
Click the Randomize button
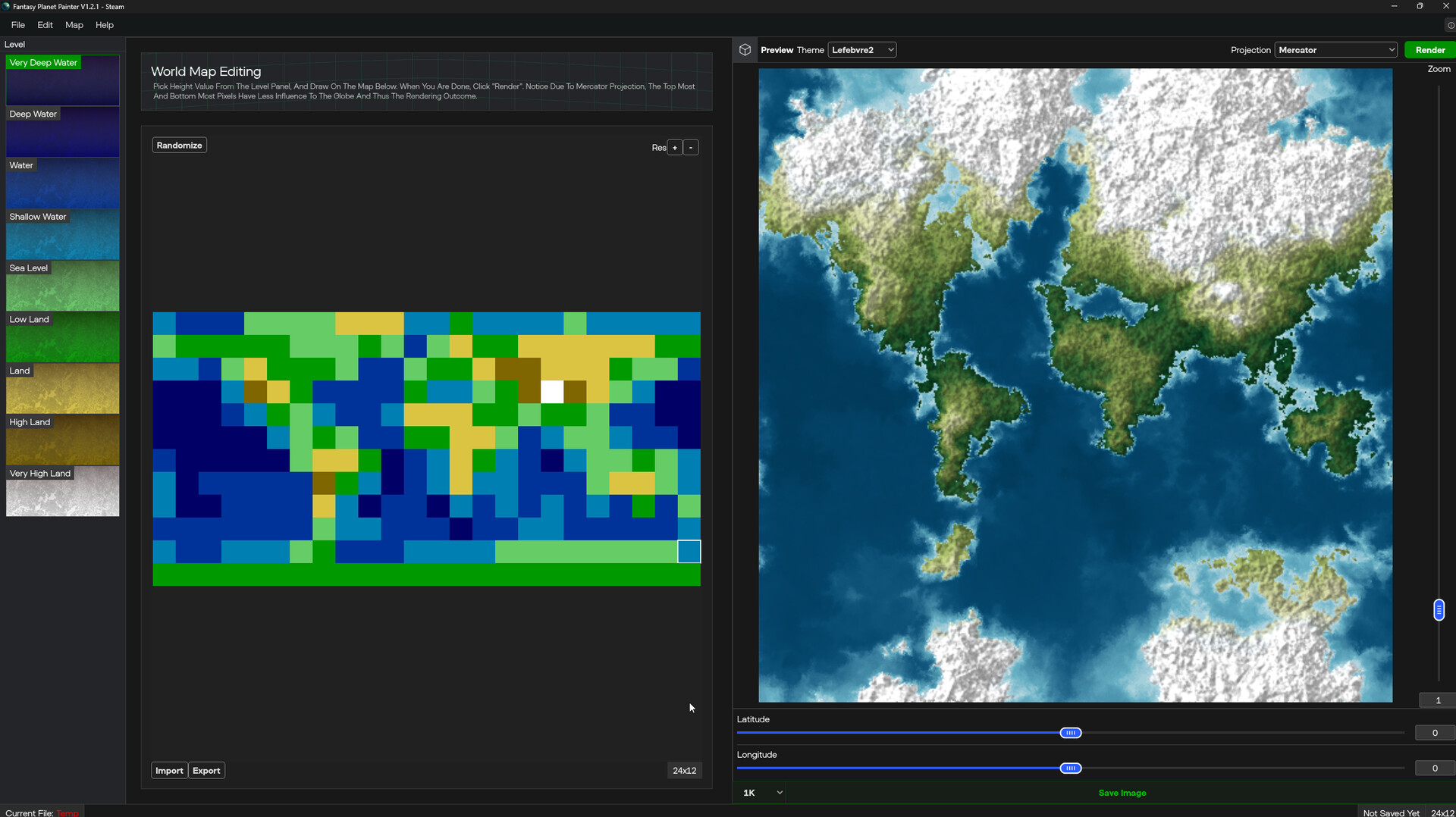(179, 146)
